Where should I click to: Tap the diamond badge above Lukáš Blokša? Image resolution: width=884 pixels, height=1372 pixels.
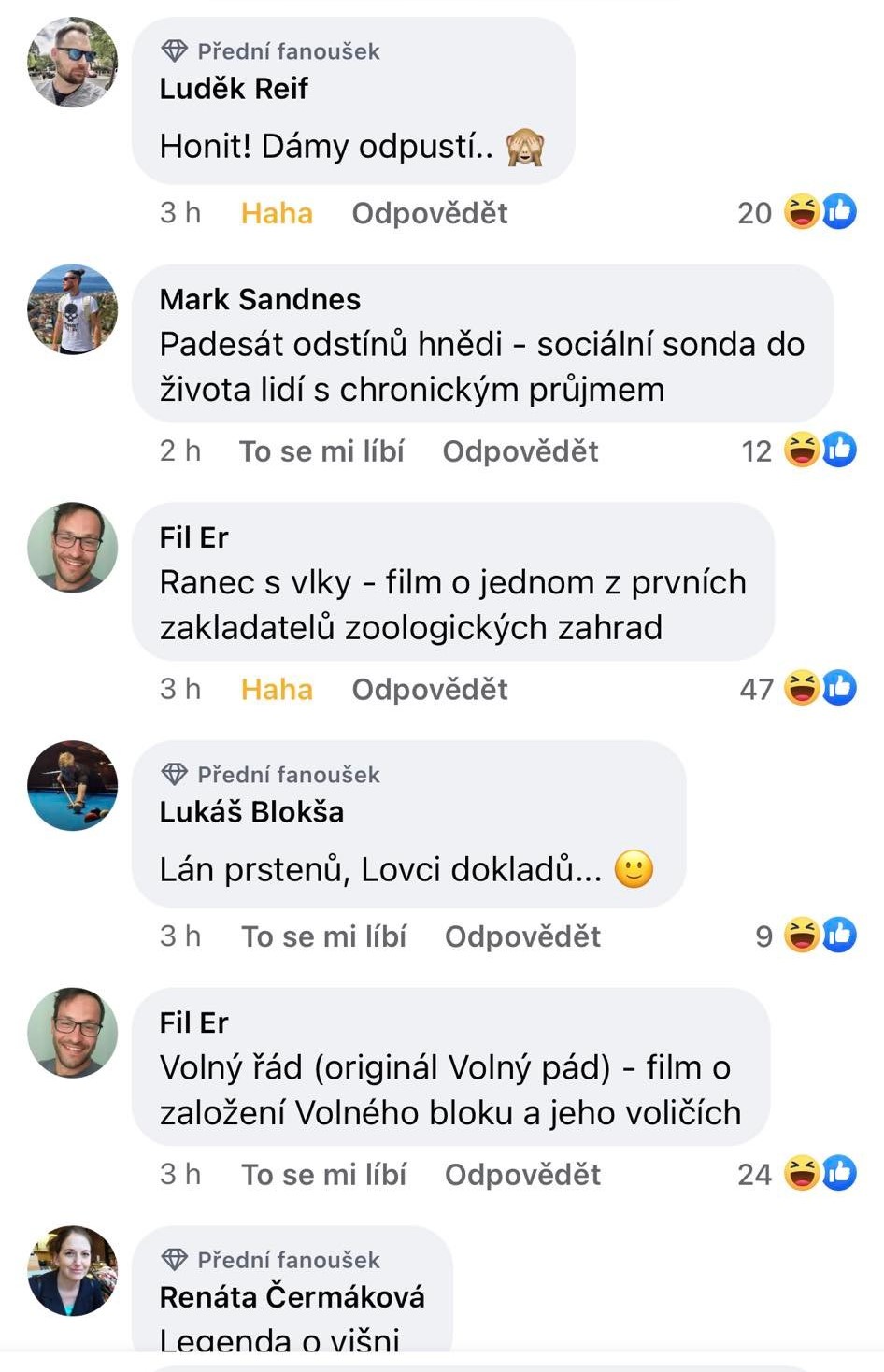[x=175, y=774]
